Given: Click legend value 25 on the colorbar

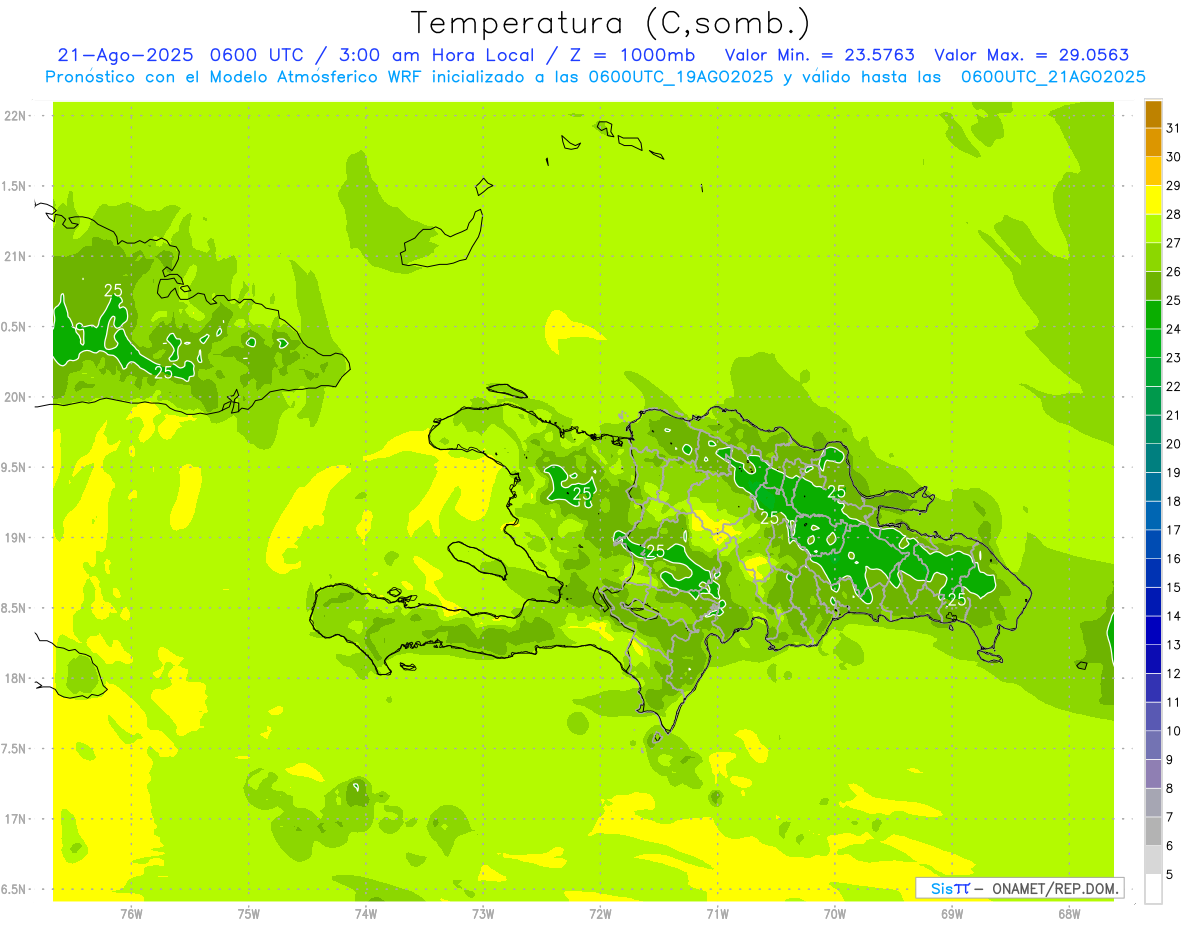Looking at the screenshot, I should [1173, 301].
